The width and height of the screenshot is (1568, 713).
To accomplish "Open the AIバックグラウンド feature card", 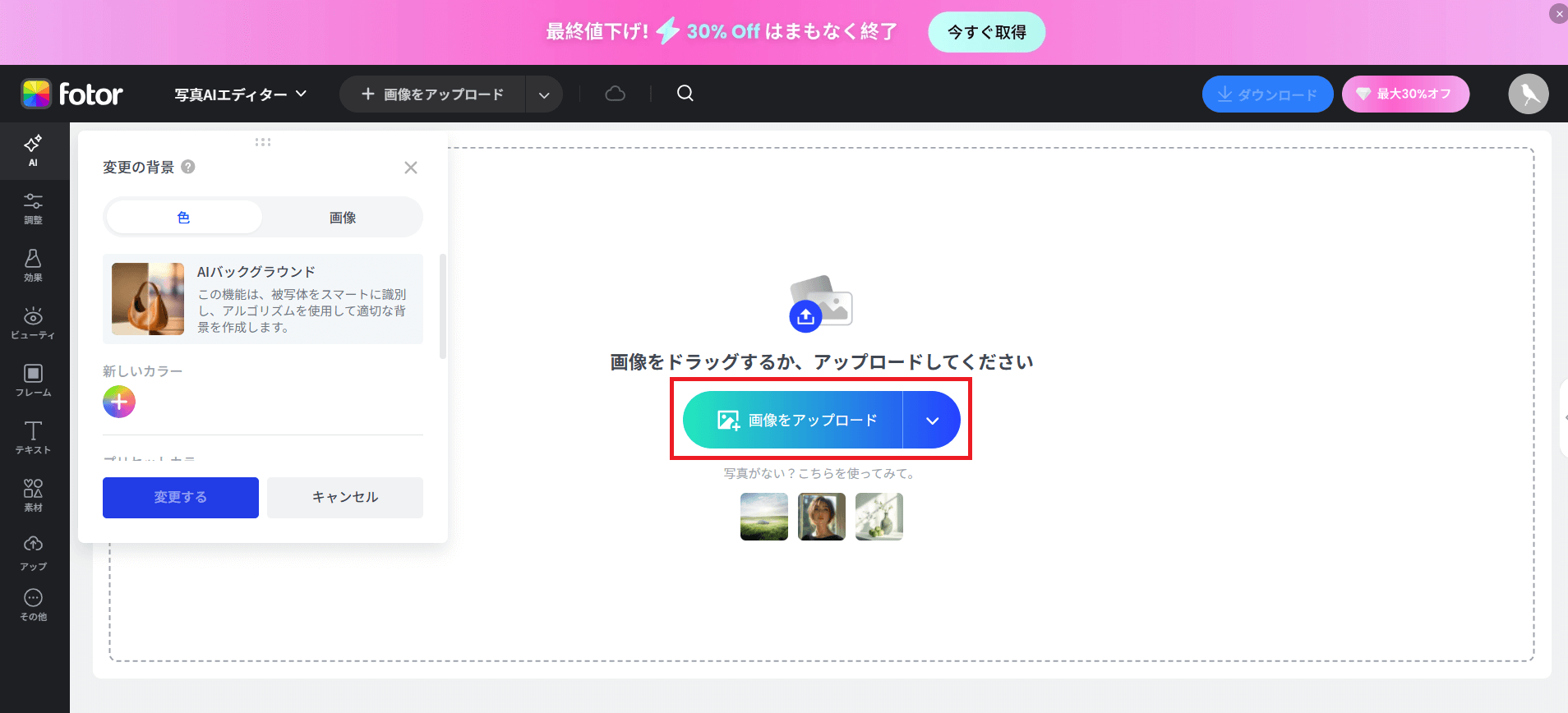I will click(263, 299).
